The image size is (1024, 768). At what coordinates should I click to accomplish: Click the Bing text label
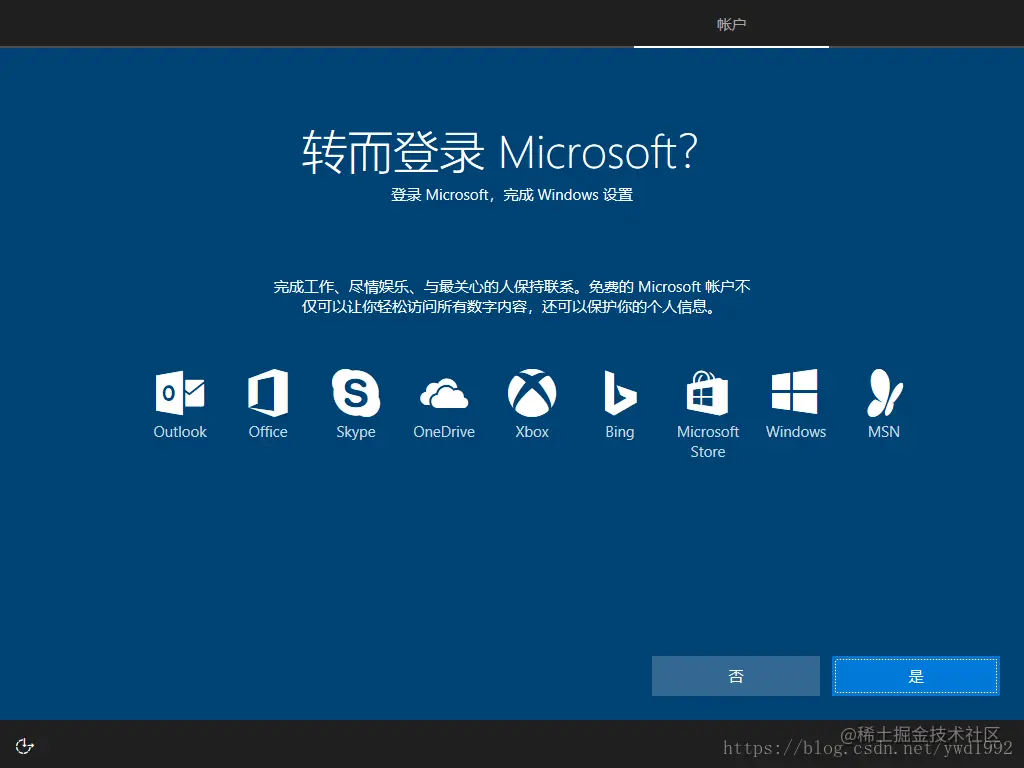(620, 432)
